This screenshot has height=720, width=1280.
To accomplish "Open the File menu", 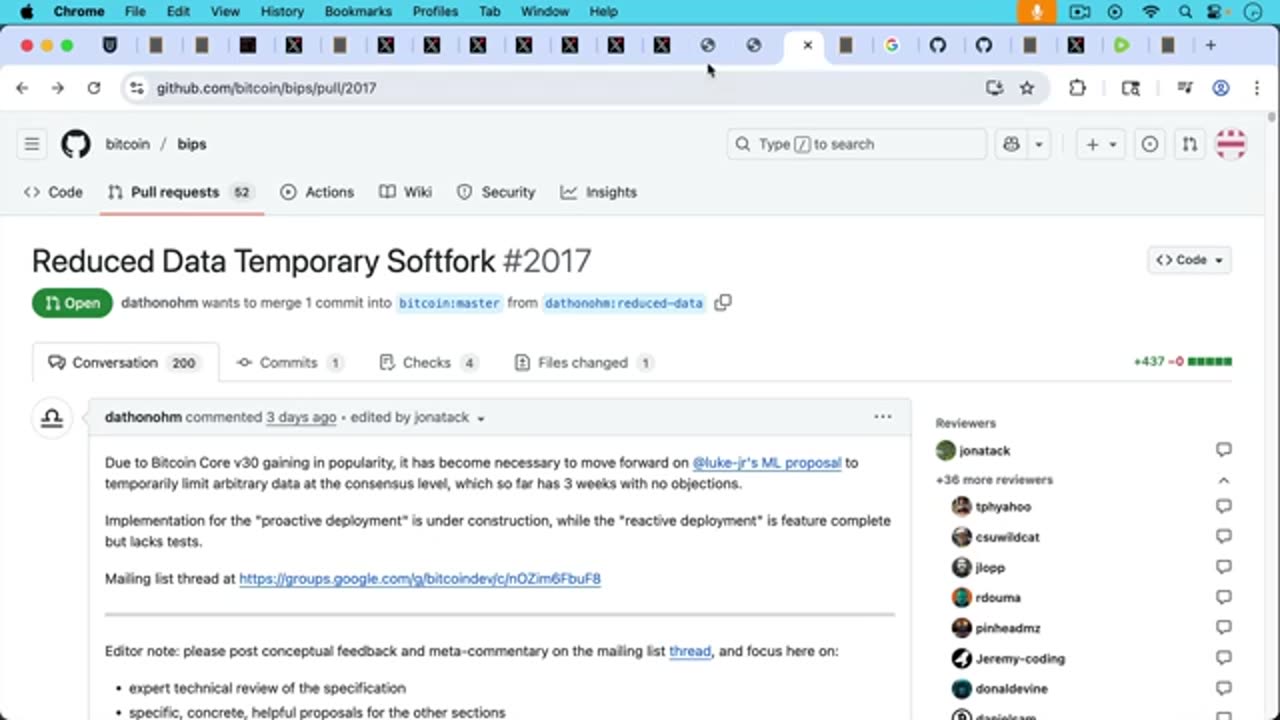I will point(135,12).
